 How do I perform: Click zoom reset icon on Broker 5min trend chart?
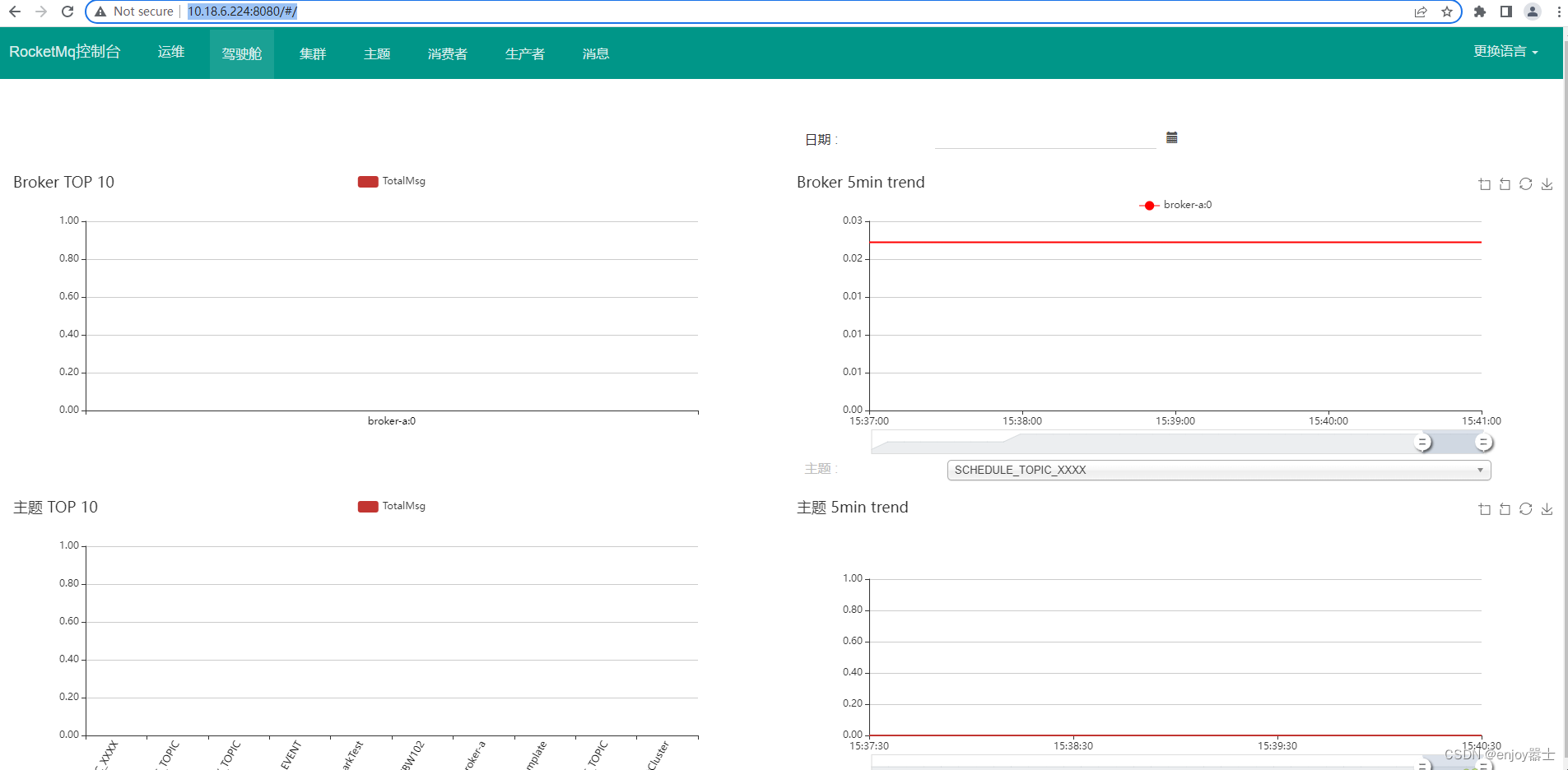1505,184
